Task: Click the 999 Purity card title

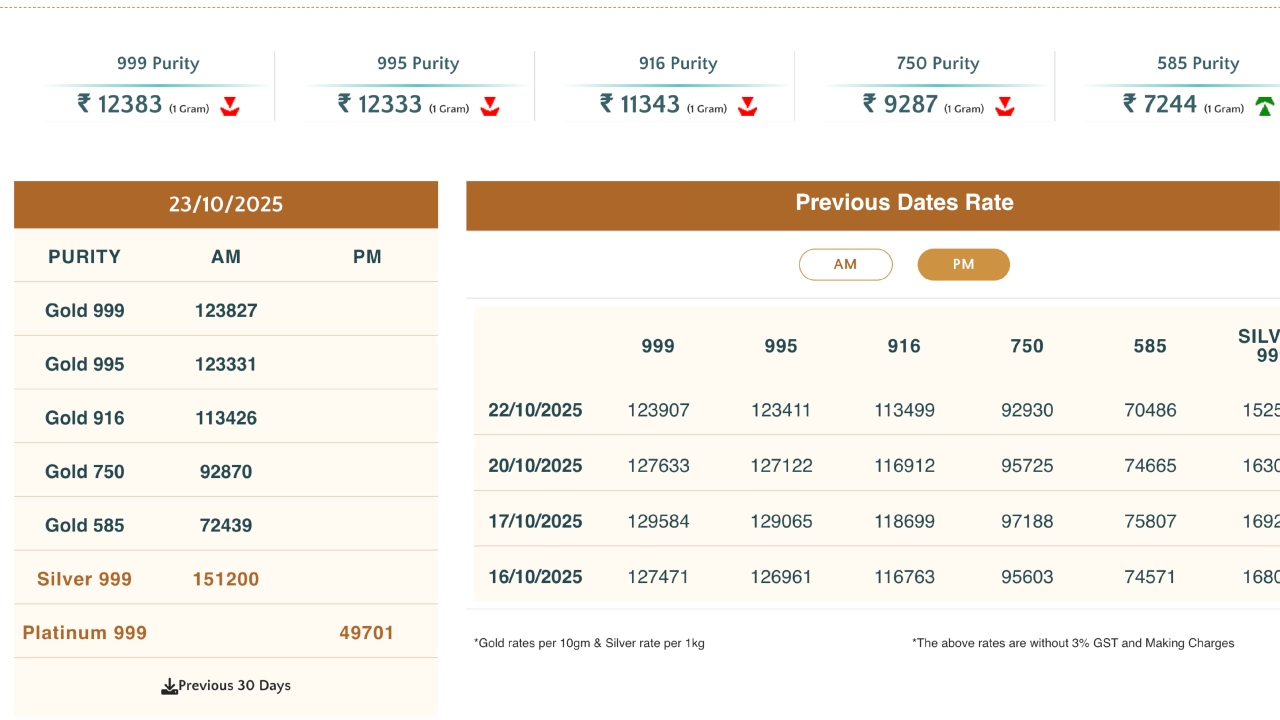Action: 158,64
